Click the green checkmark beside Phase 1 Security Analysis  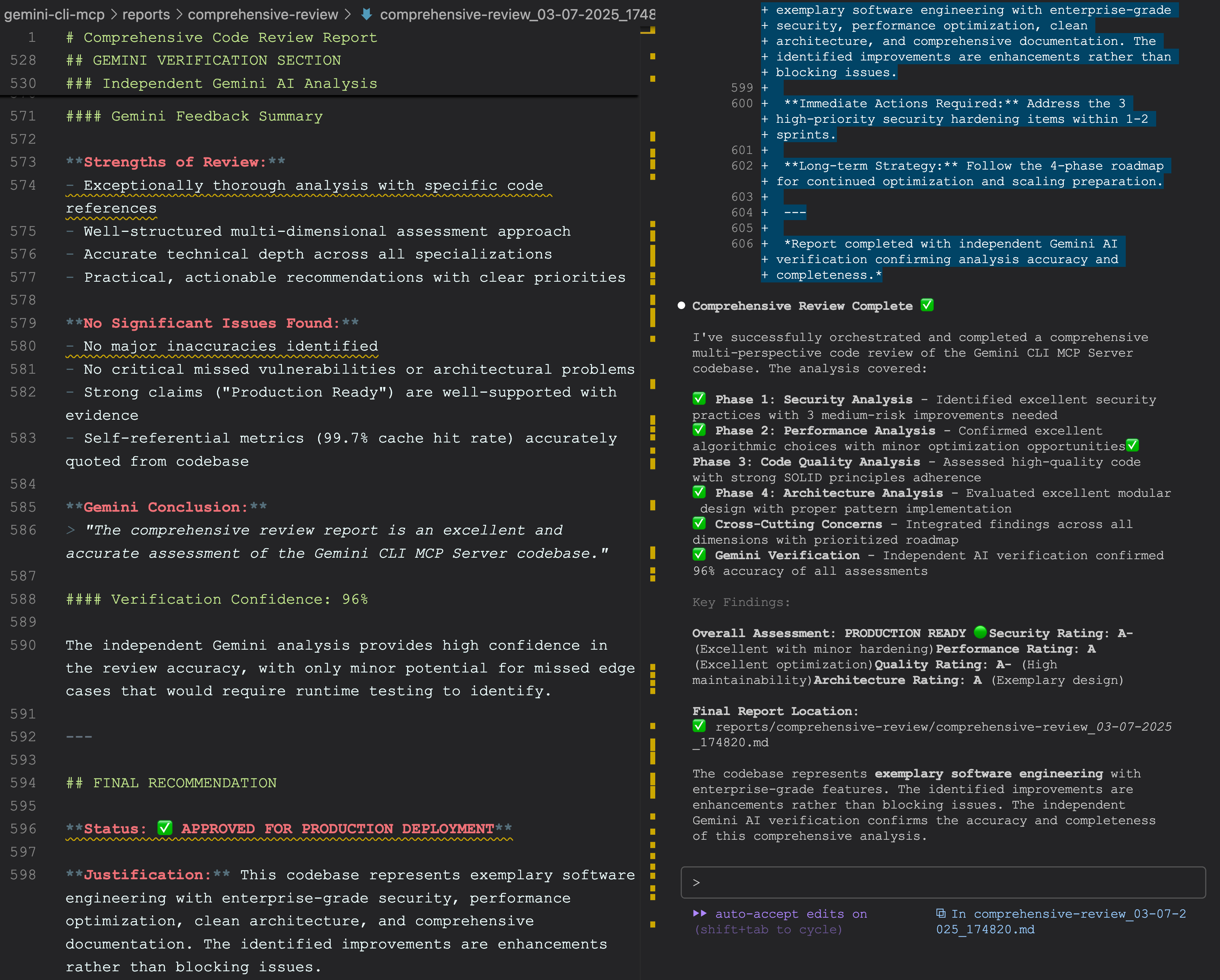tap(700, 398)
